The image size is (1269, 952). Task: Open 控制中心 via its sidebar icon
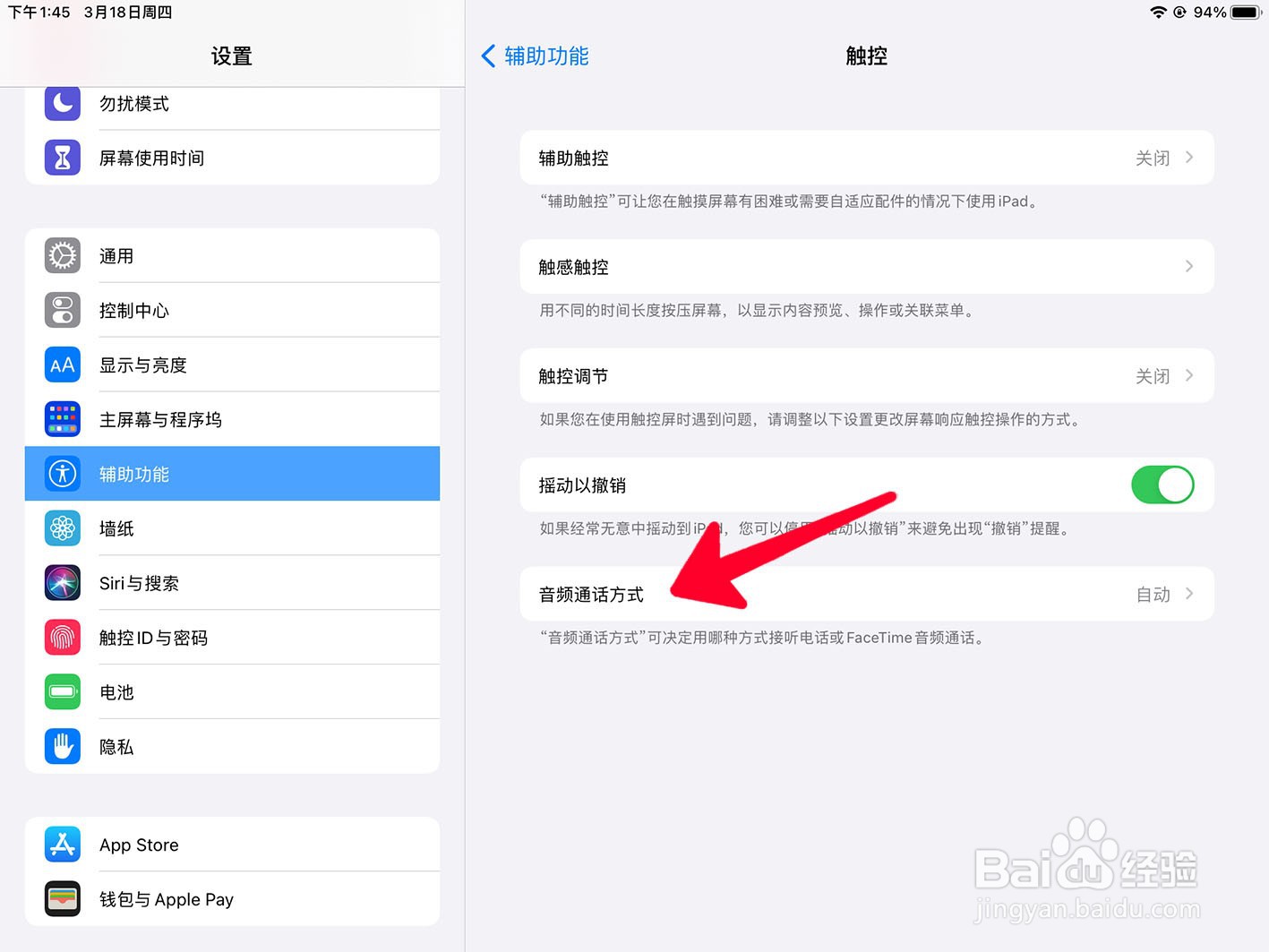coord(62,310)
